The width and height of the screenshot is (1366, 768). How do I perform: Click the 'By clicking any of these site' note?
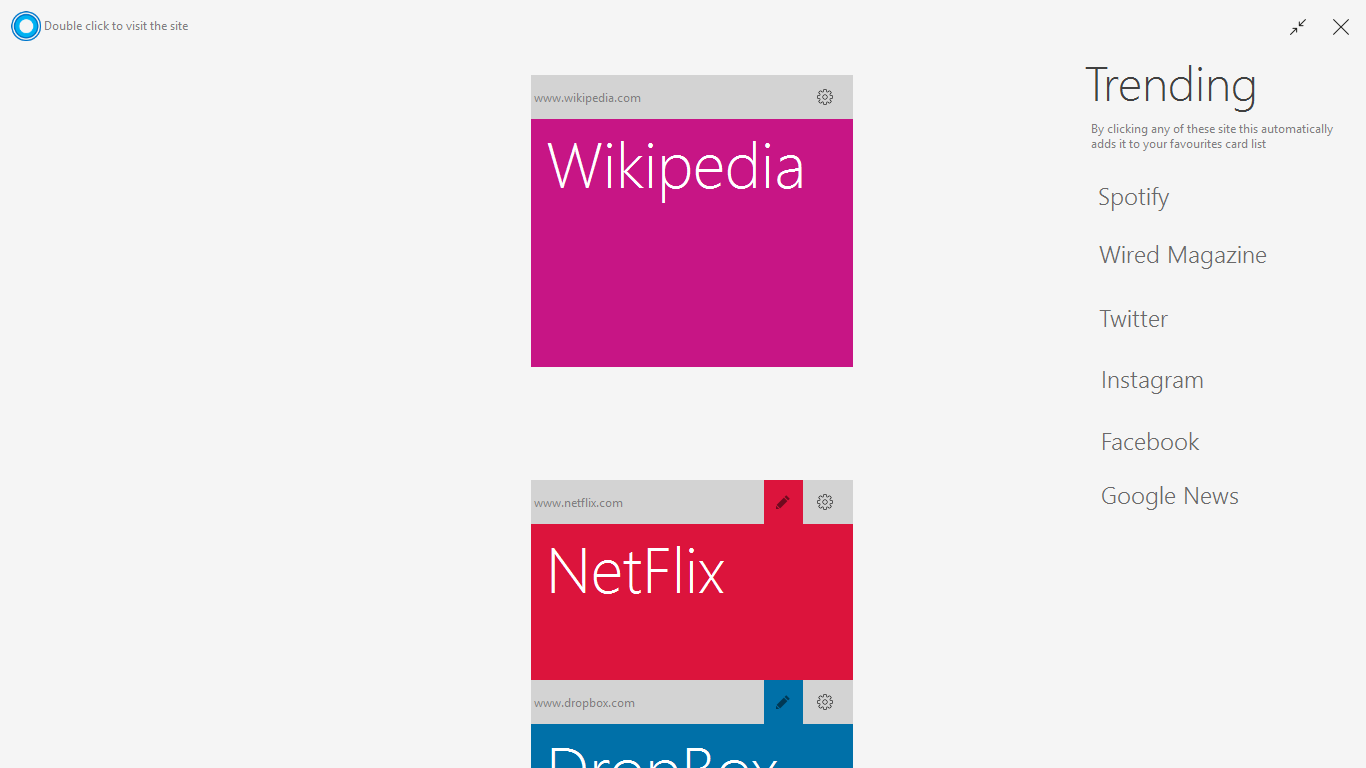coord(1212,136)
